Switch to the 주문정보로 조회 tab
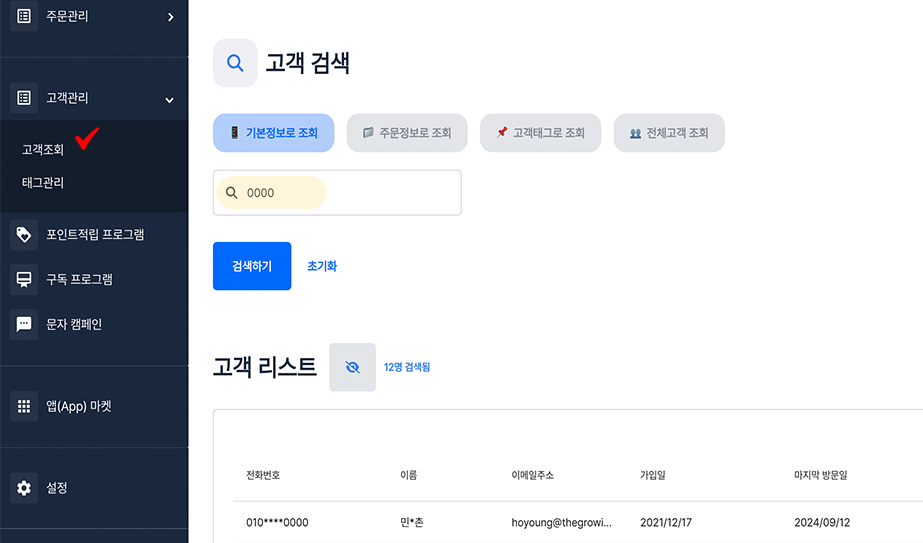 [x=407, y=133]
